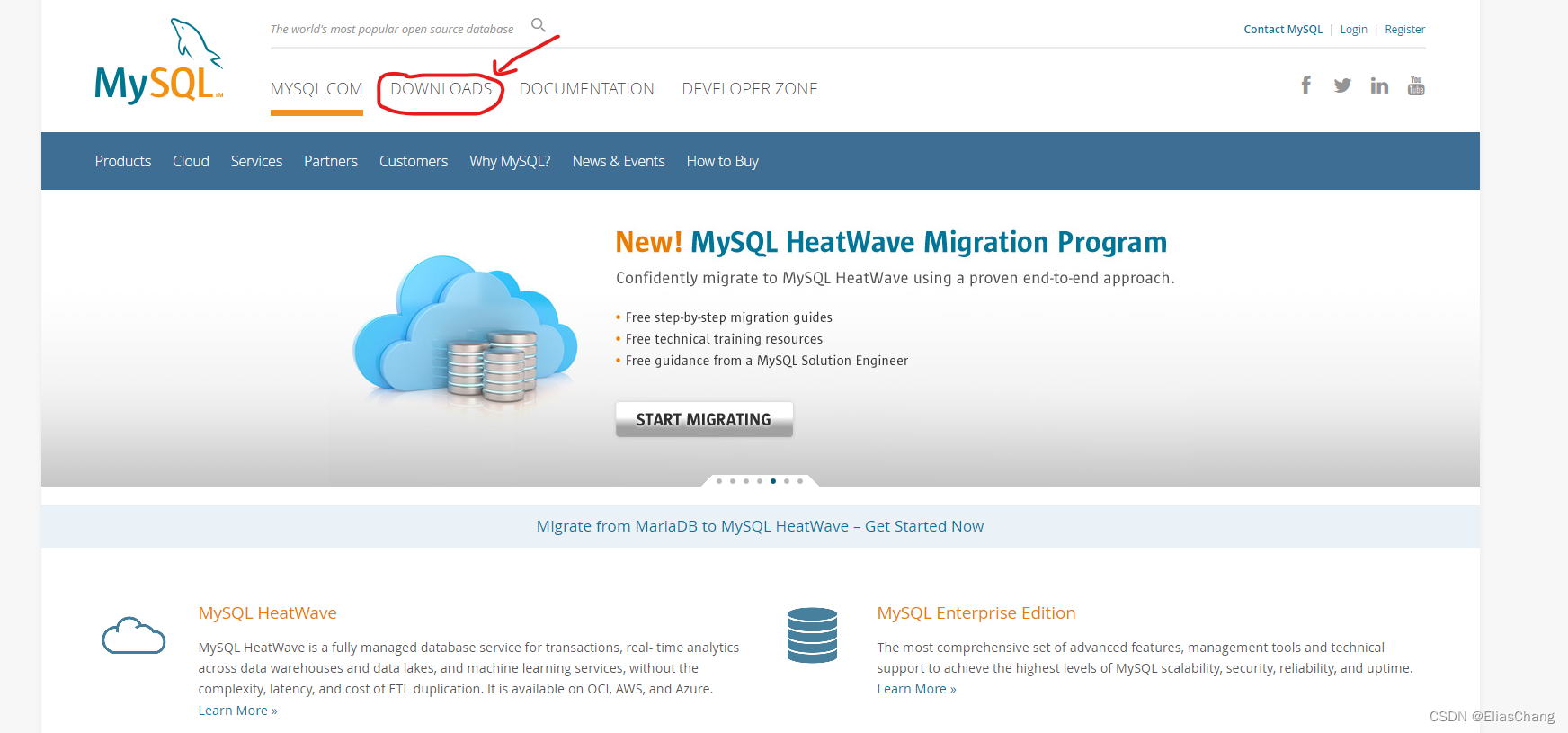Click the Migrate from MariaDB banner link
Screen dimensions: 1568x733
[x=760, y=526]
